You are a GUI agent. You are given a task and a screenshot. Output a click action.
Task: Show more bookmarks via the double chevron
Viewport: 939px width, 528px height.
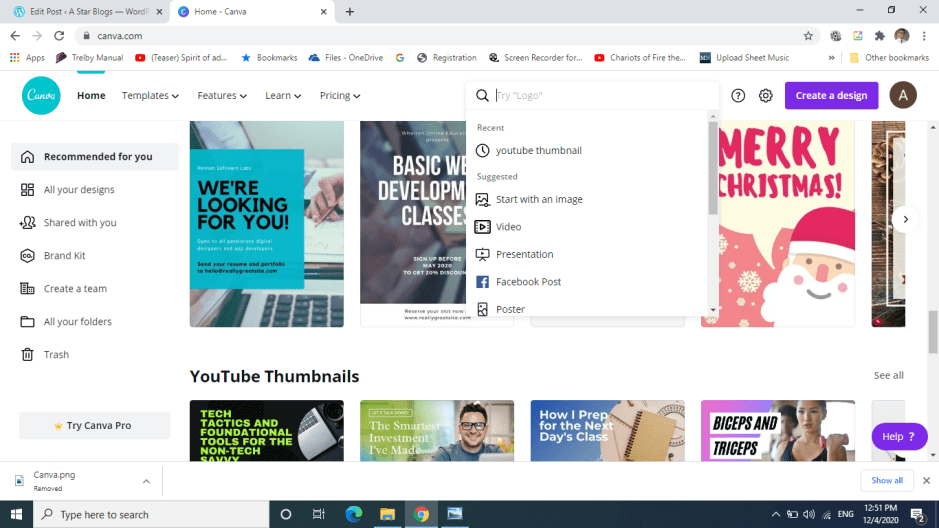pos(831,58)
